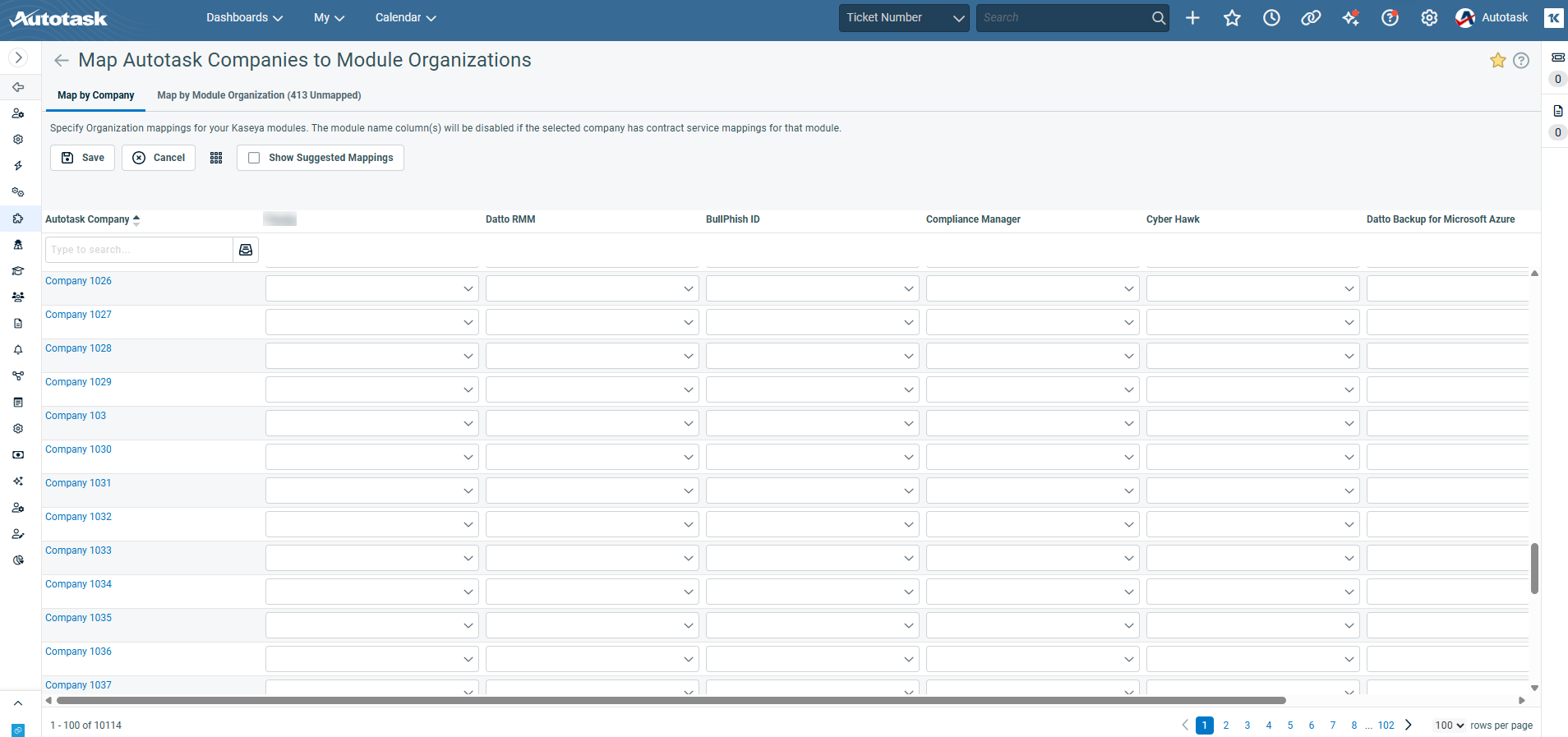Click the plus icon to create new item
This screenshot has width=1568, height=737.
(1192, 17)
